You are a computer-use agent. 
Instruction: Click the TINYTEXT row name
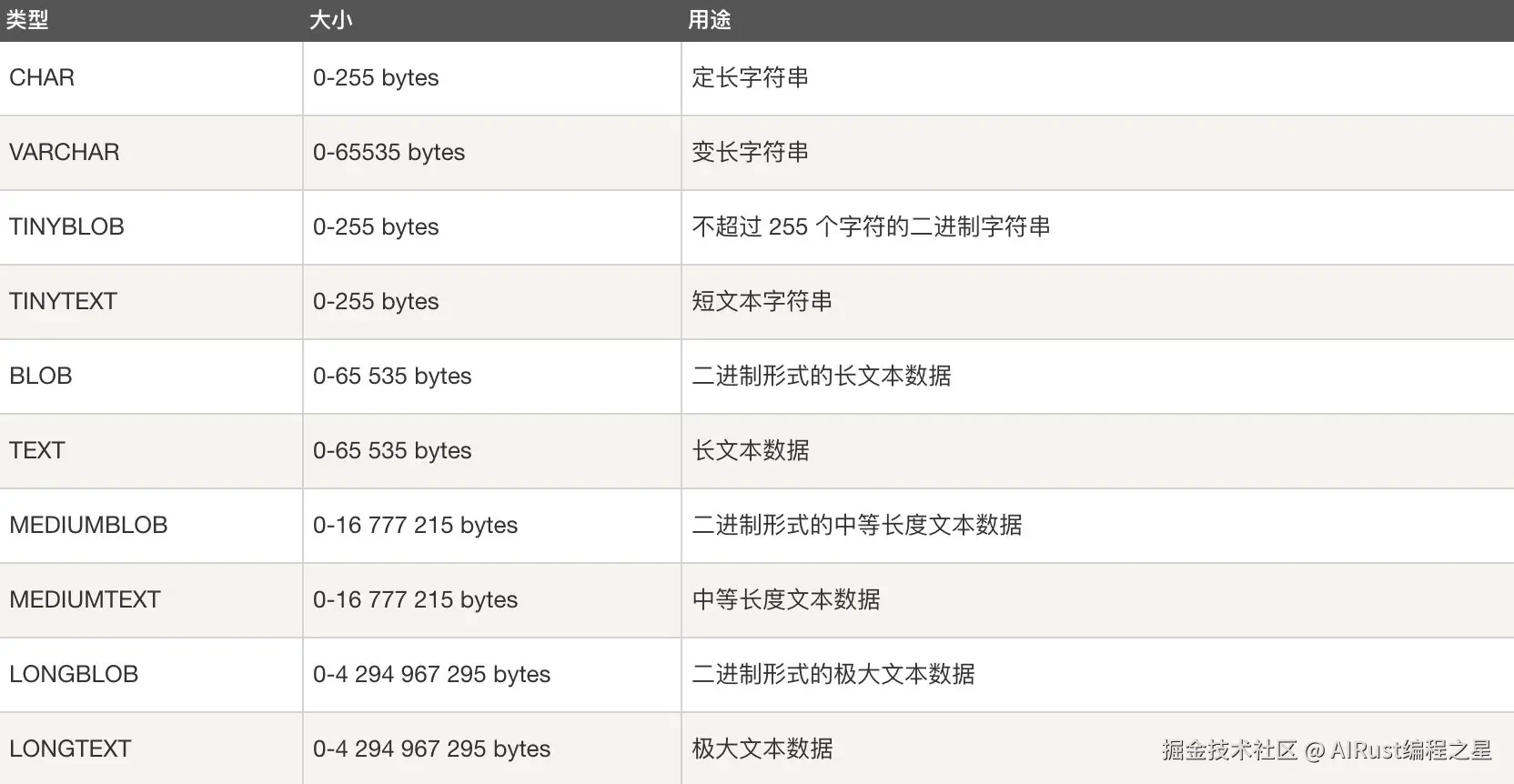coord(63,302)
